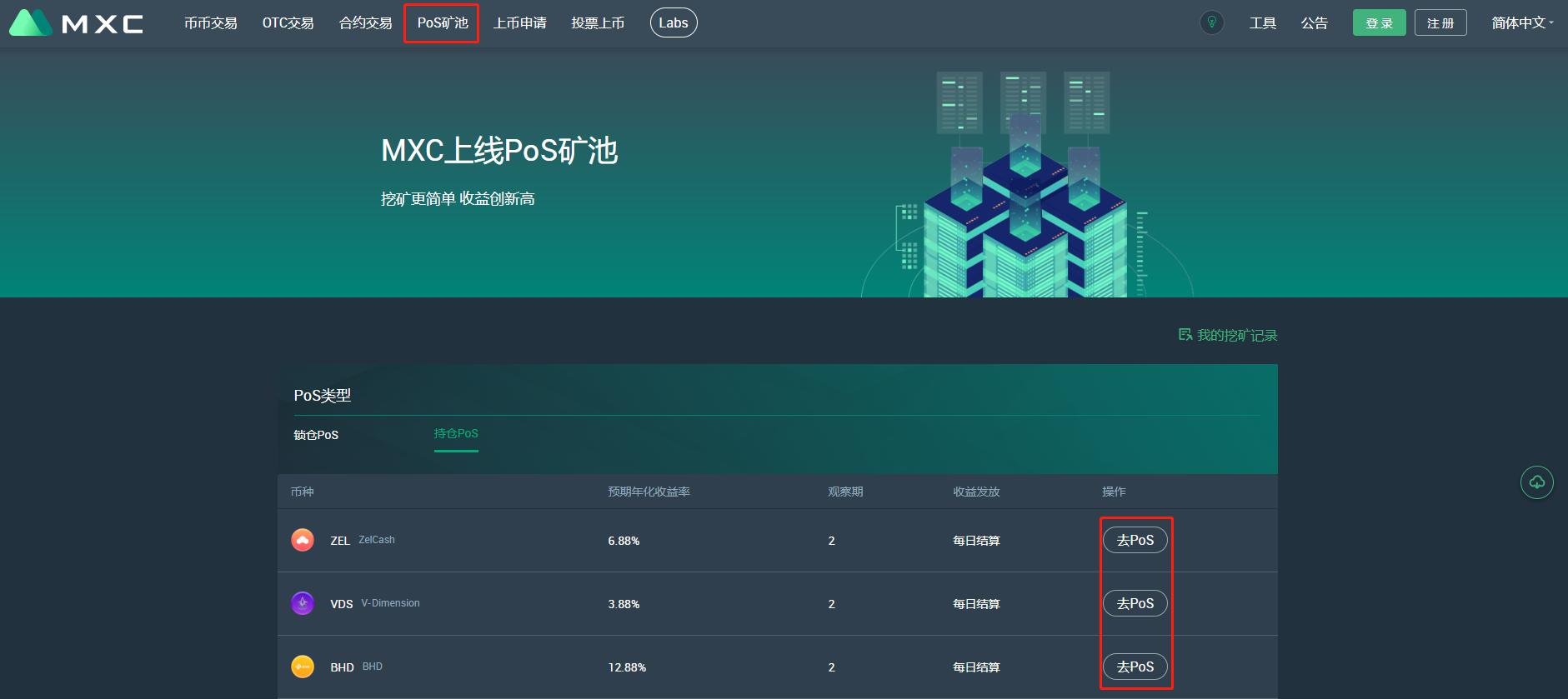Viewport: 1568px width, 699px height.
Task: Select PoS矿池 in the navigation bar
Action: [443, 23]
